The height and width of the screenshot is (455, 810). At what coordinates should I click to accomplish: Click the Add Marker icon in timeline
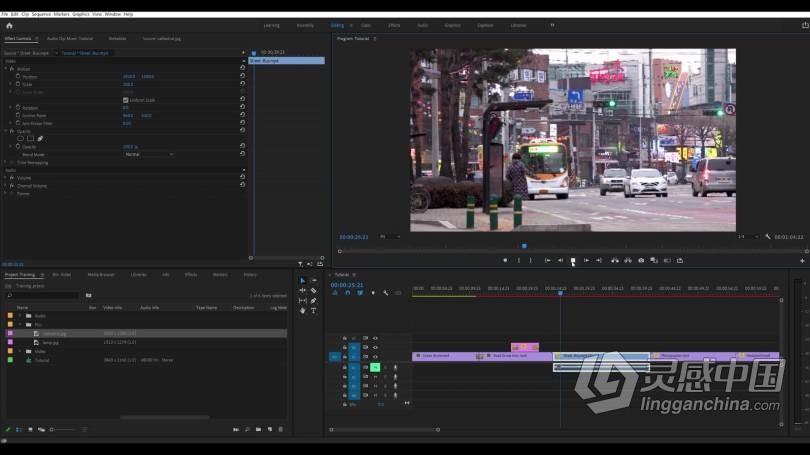click(x=373, y=293)
